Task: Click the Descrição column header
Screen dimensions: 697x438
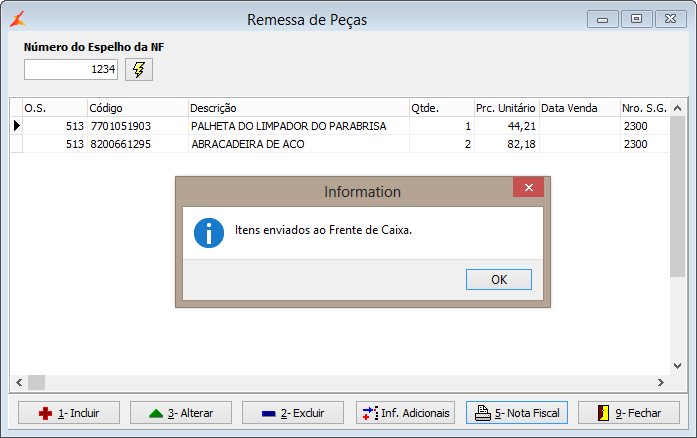Action: tap(298, 108)
